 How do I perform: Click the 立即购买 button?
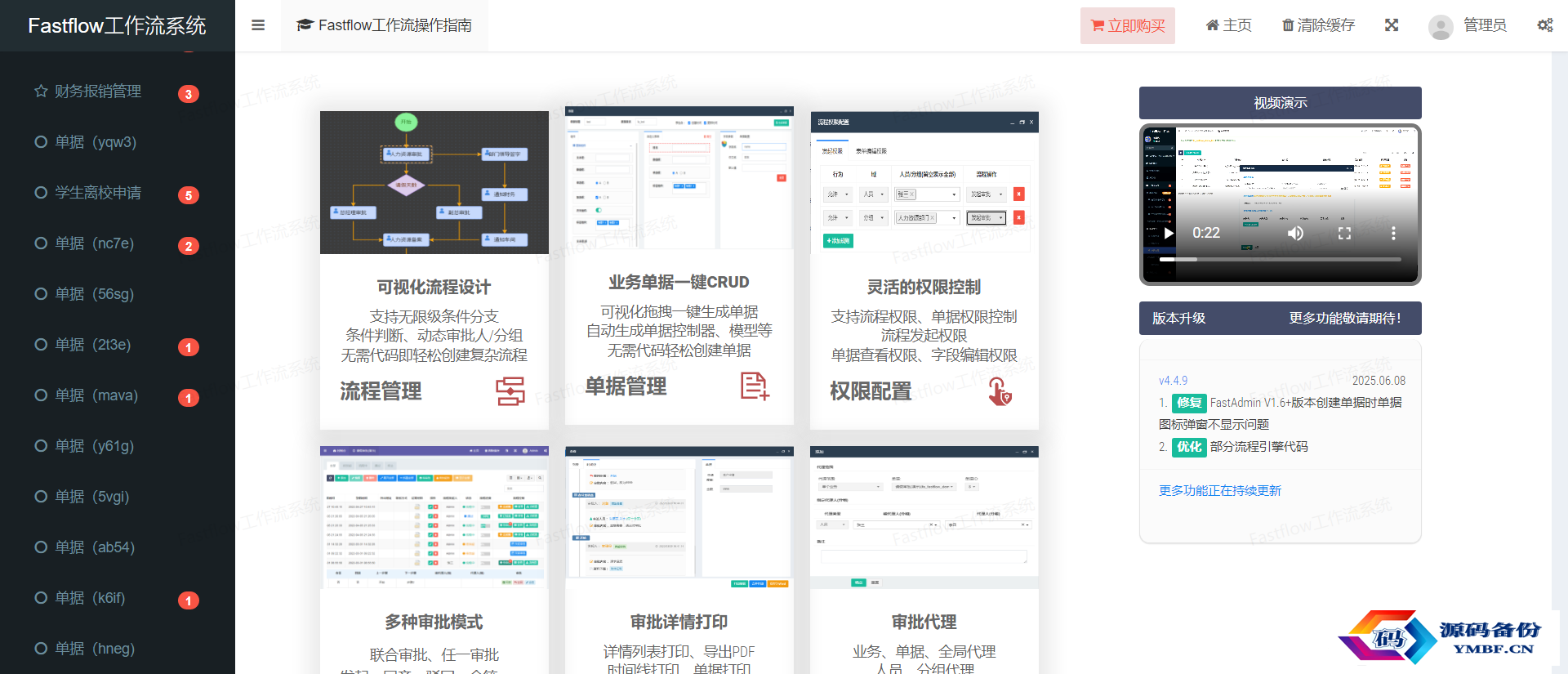(1127, 25)
